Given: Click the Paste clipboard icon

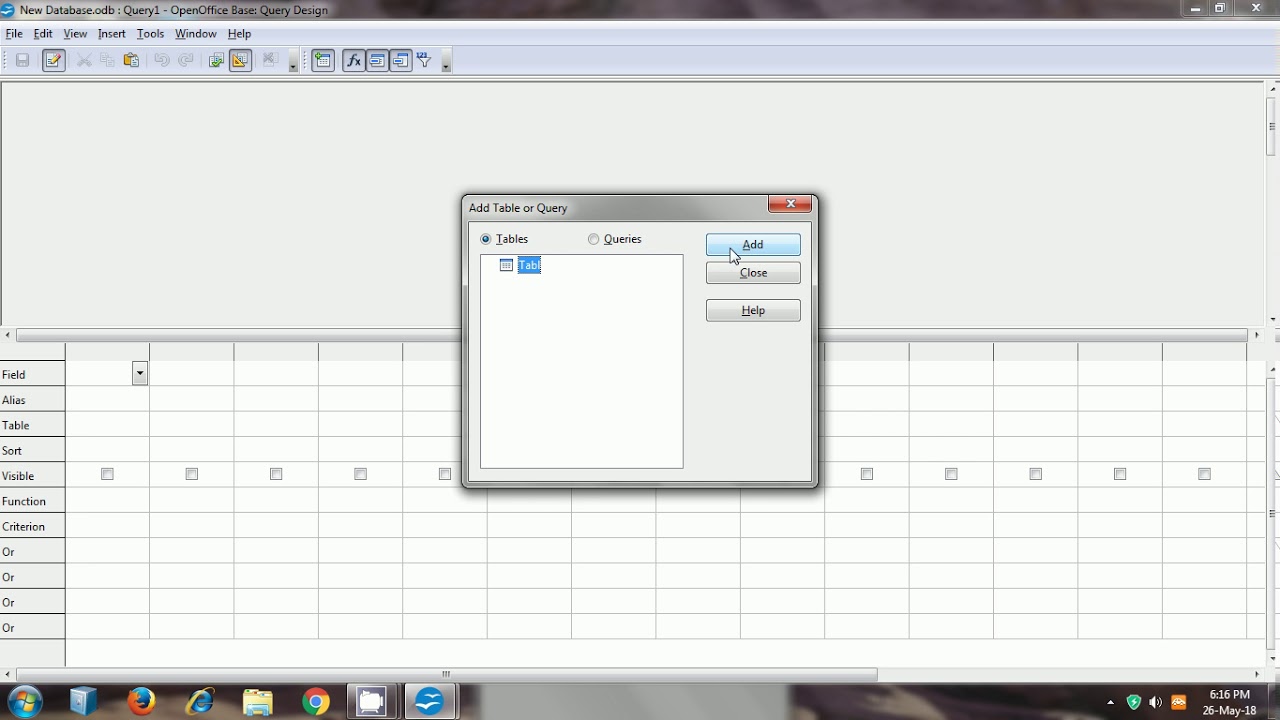Looking at the screenshot, I should coord(131,61).
